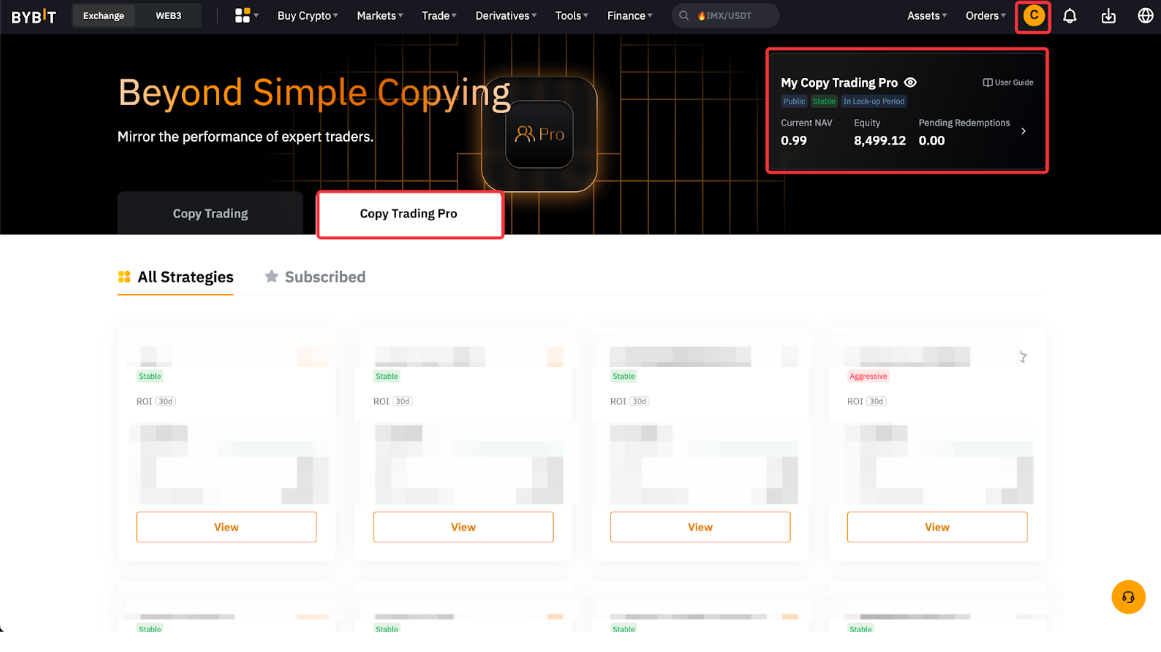This screenshot has width=1161, height=652.
Task: Open the User Guide link
Action: [x=1008, y=83]
